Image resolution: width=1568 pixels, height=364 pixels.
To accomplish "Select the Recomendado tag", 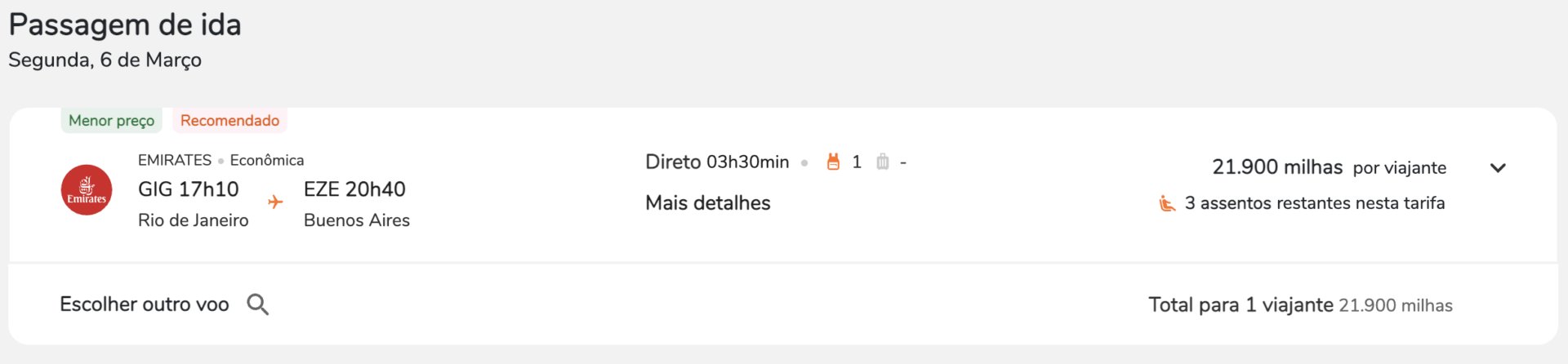I will click(x=229, y=120).
